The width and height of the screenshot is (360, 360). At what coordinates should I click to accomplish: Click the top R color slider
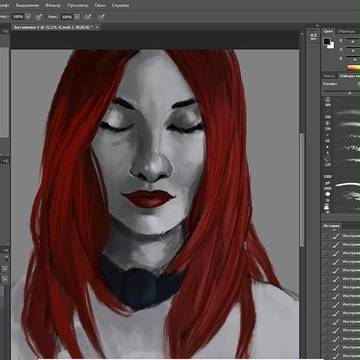pyautogui.click(x=353, y=40)
